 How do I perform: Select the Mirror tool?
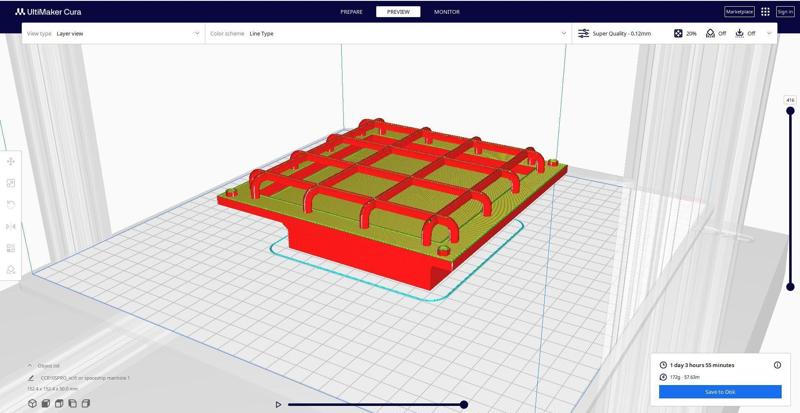pos(11,227)
